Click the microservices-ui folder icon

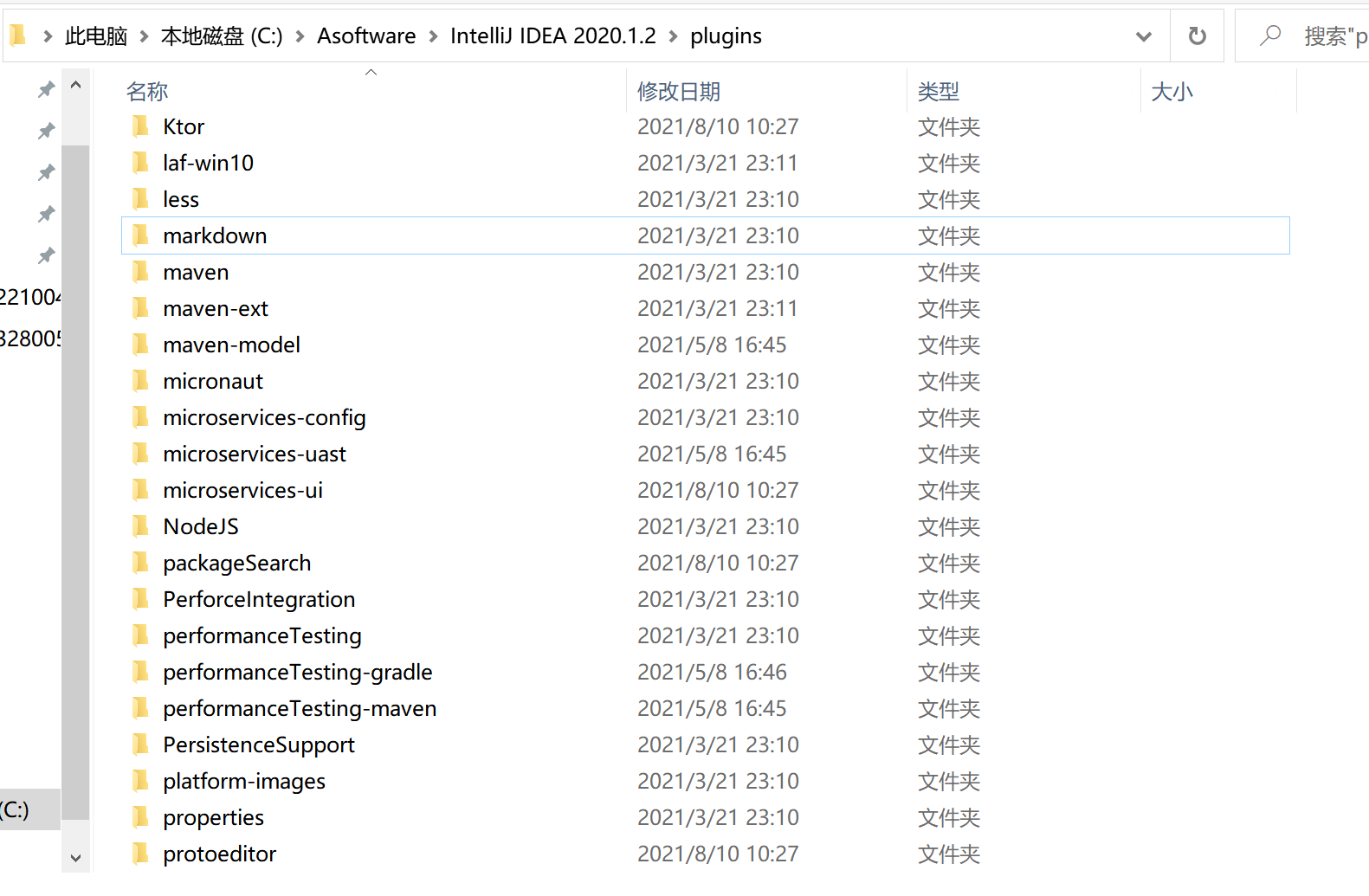point(140,490)
